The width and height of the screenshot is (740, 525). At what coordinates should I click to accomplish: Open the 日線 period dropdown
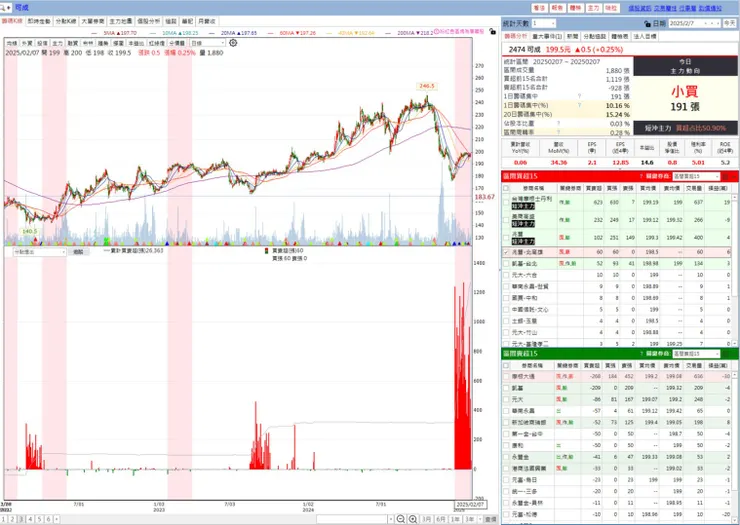pyautogui.click(x=208, y=43)
